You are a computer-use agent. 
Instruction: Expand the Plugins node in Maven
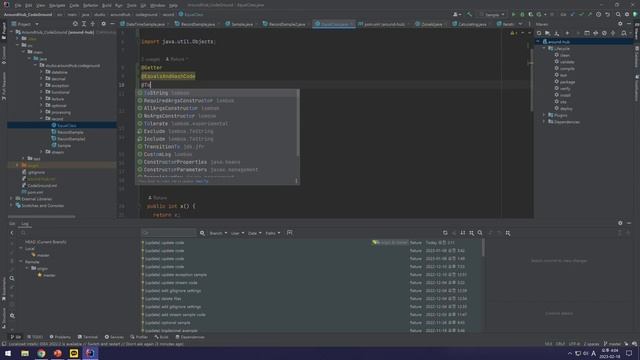[x=544, y=115]
